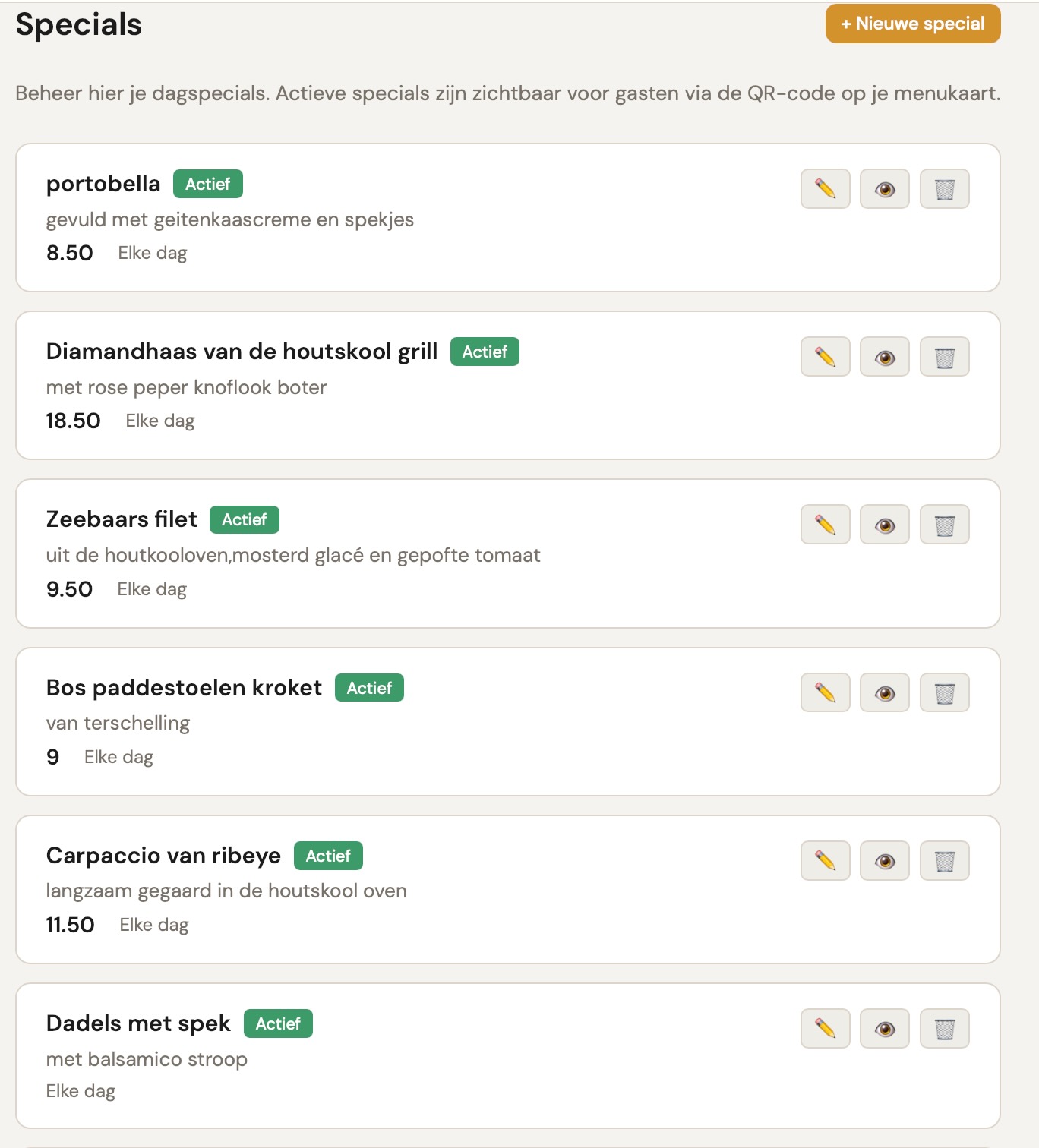Image resolution: width=1039 pixels, height=1148 pixels.
Task: Click the Elke dag label under Zeebaars filet
Action: click(150, 588)
